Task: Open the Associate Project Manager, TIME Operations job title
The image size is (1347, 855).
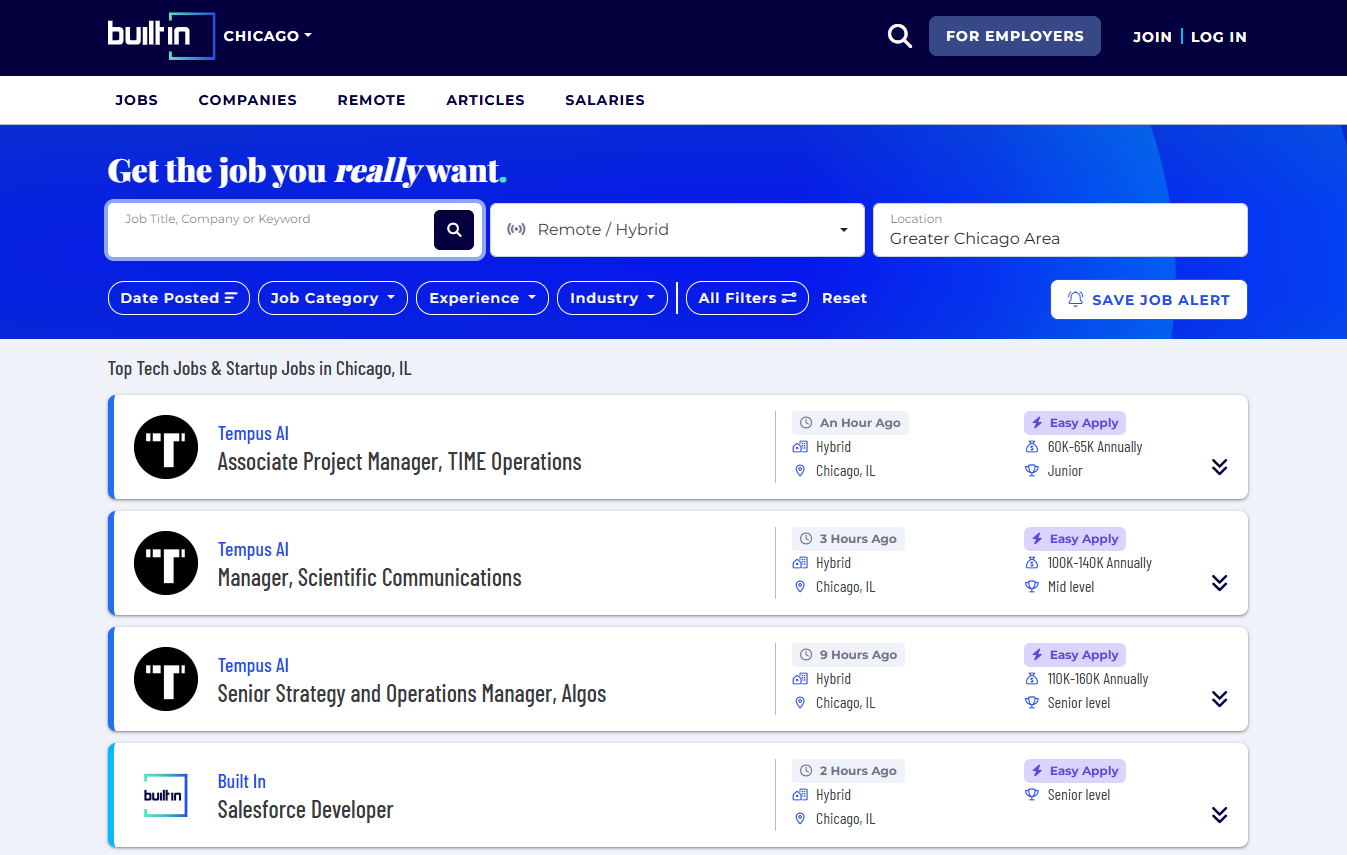Action: (400, 462)
